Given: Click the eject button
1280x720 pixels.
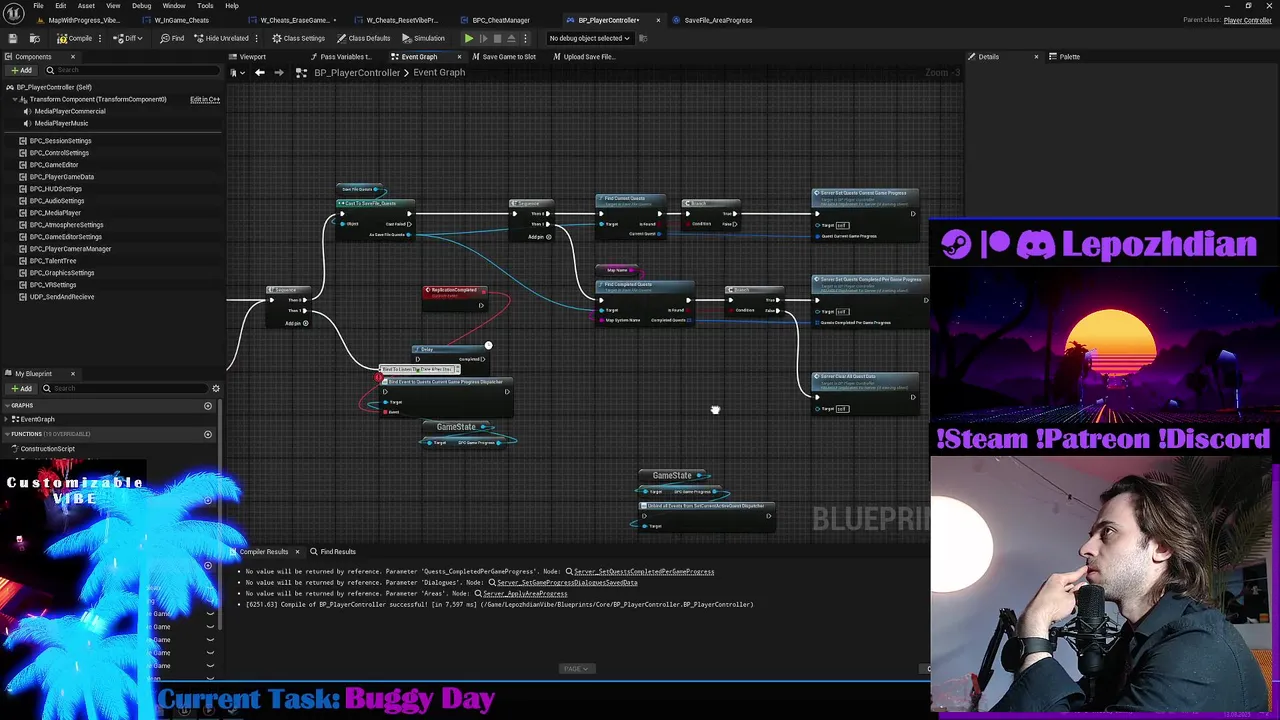Looking at the screenshot, I should pyautogui.click(x=511, y=38).
